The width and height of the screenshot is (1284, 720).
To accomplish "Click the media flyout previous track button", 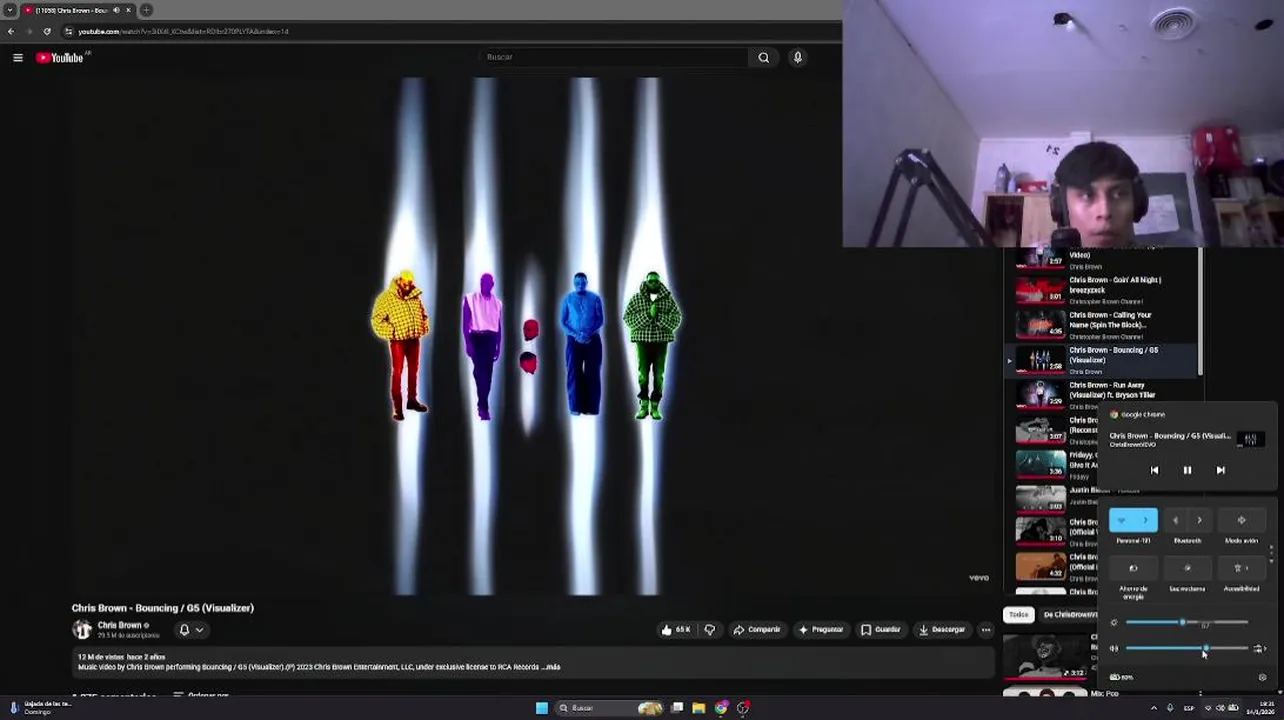I will [x=1154, y=470].
